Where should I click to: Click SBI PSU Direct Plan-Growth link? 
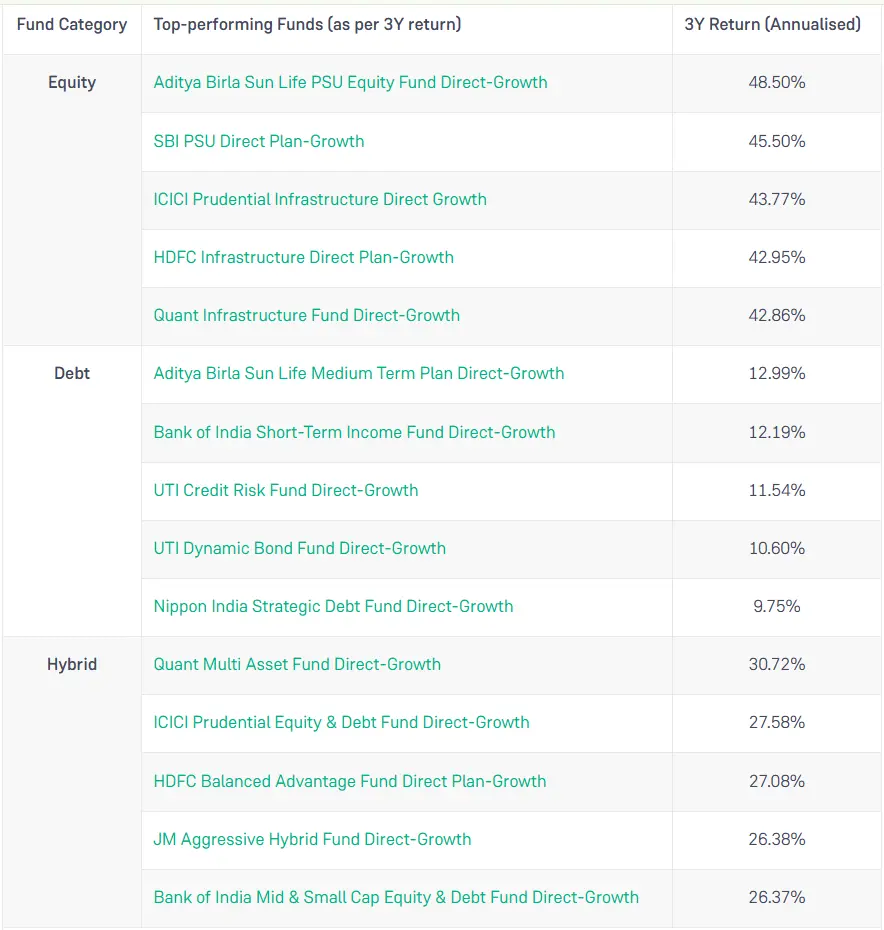(259, 141)
